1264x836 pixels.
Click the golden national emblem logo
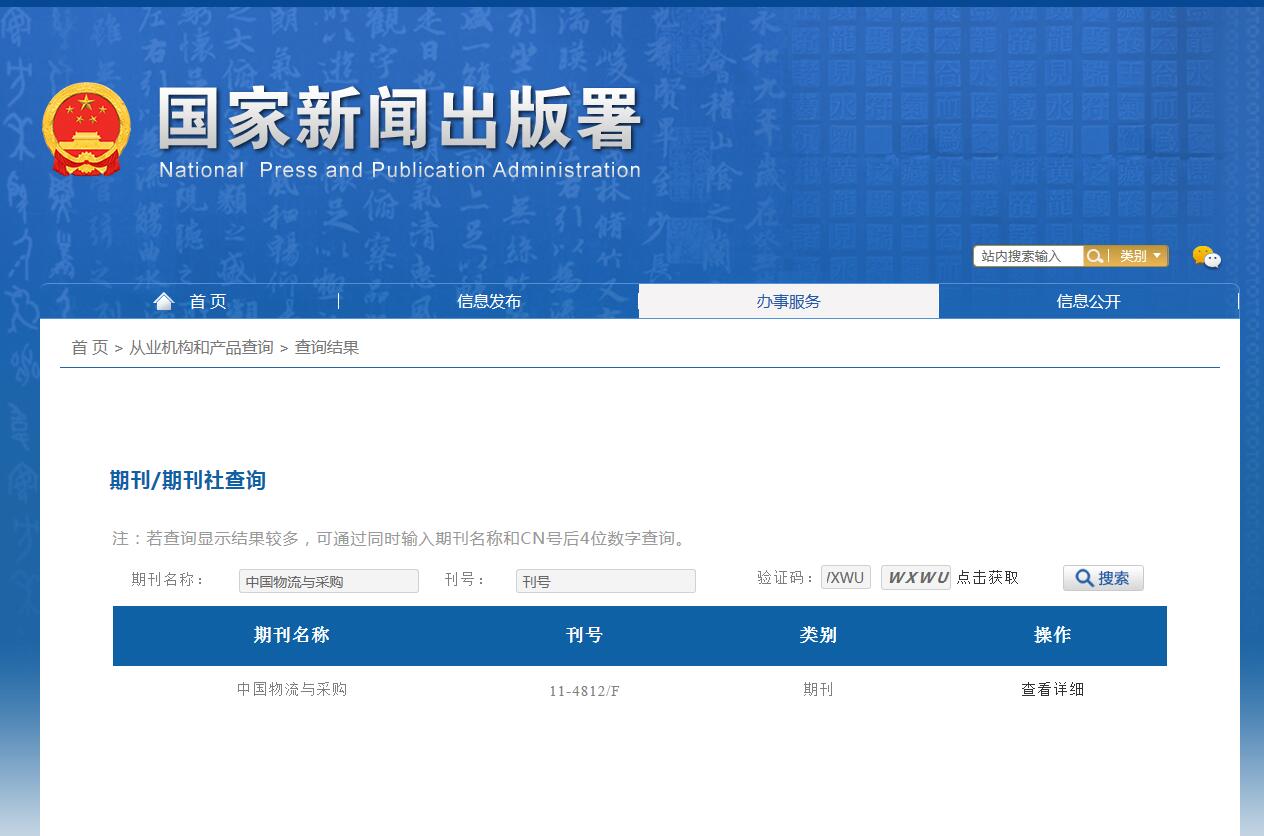point(86,130)
